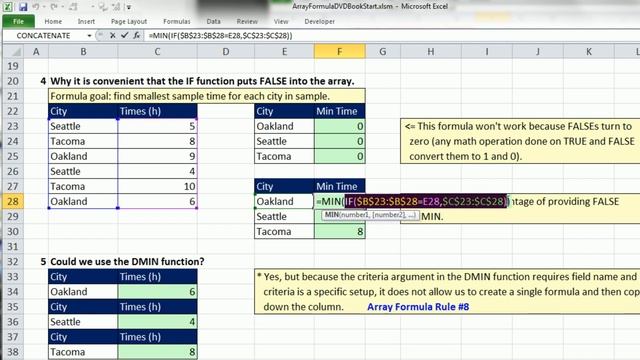Select row 20 header

click(13, 81)
